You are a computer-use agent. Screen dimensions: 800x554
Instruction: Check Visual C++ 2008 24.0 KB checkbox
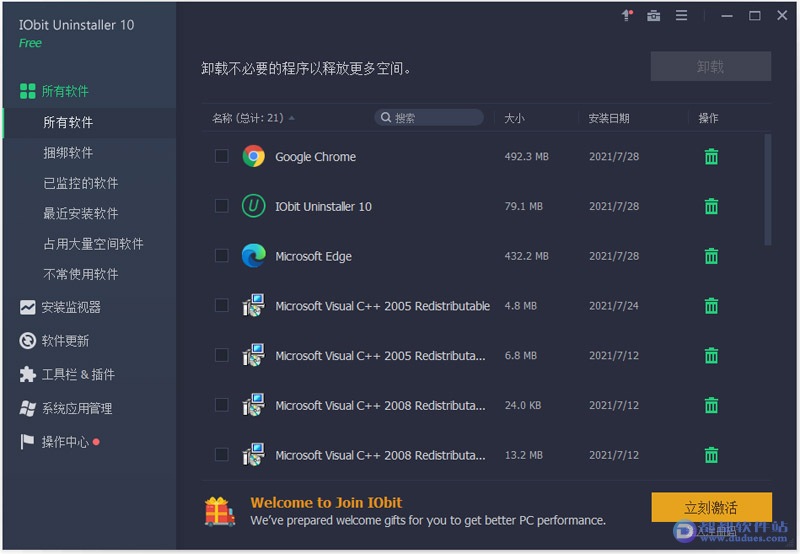point(221,405)
